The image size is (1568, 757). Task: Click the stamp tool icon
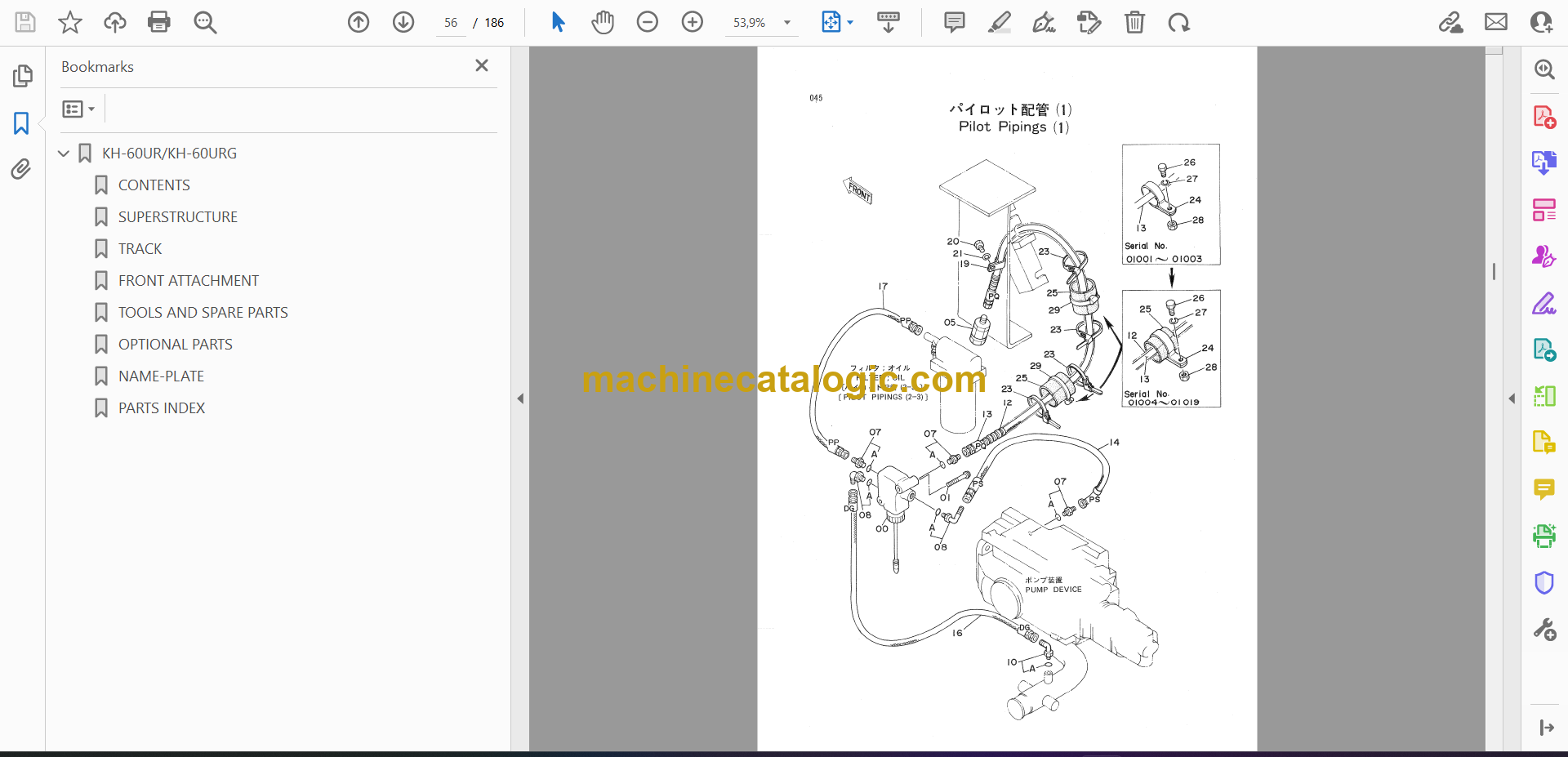click(1089, 22)
